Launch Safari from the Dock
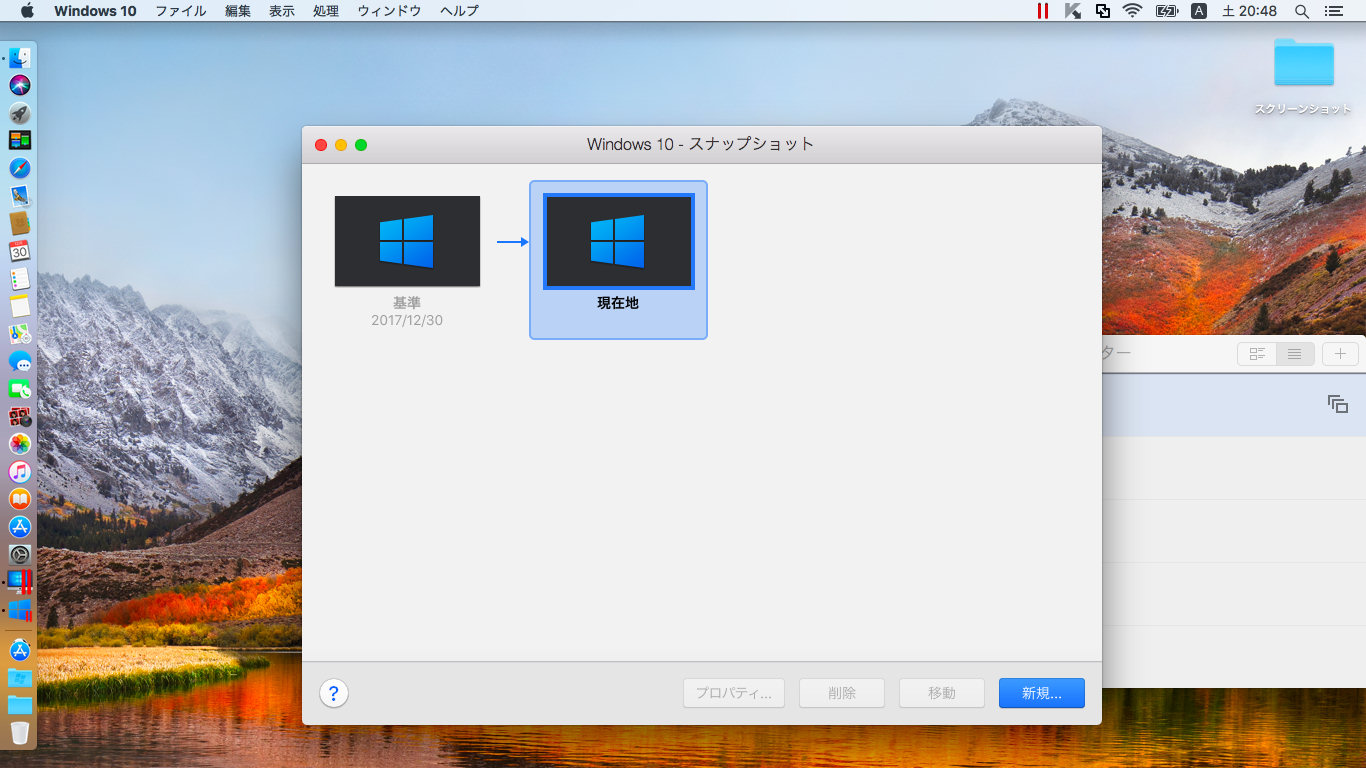Viewport: 1366px width, 768px height. click(20, 168)
